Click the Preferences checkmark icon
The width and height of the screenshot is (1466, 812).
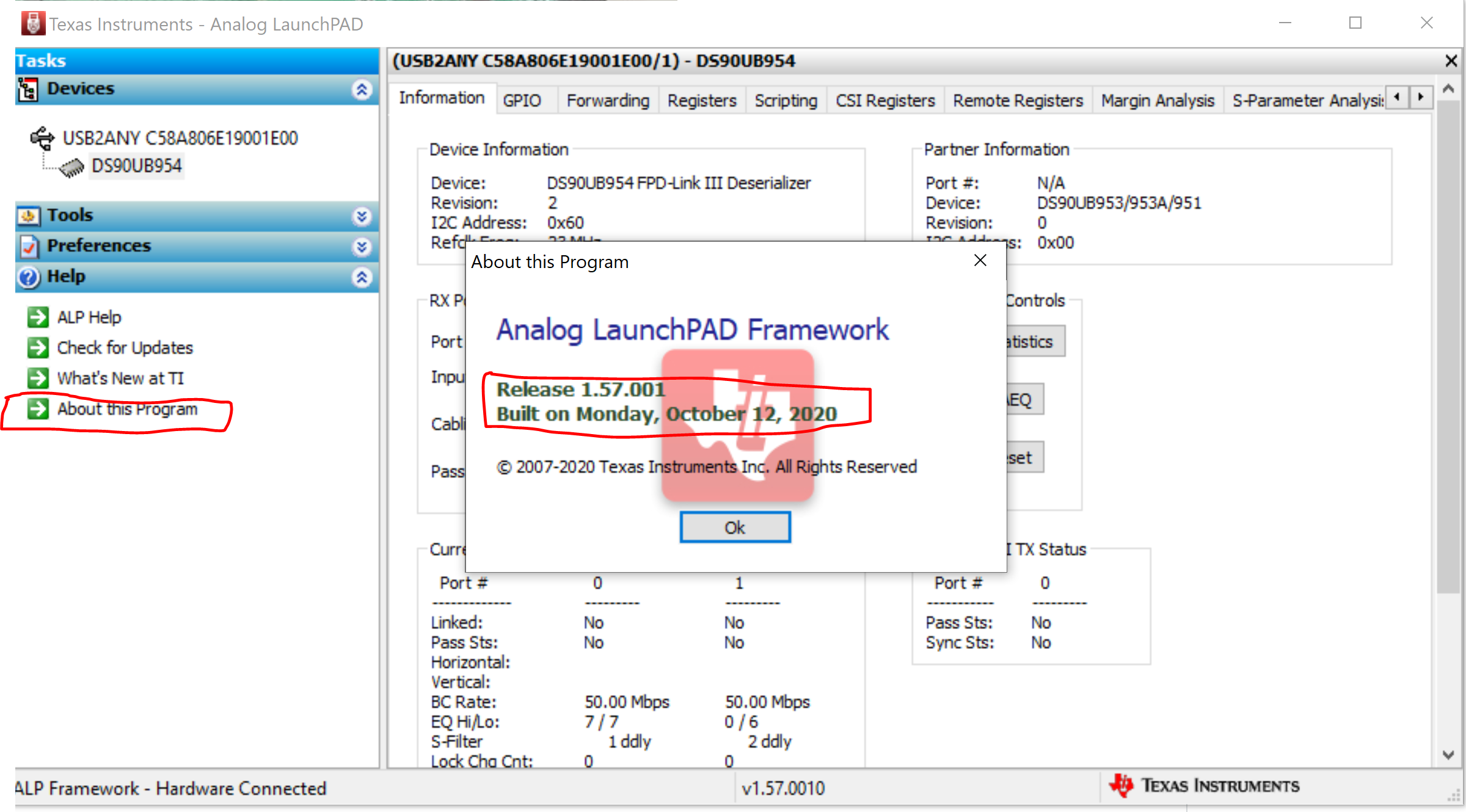click(28, 247)
